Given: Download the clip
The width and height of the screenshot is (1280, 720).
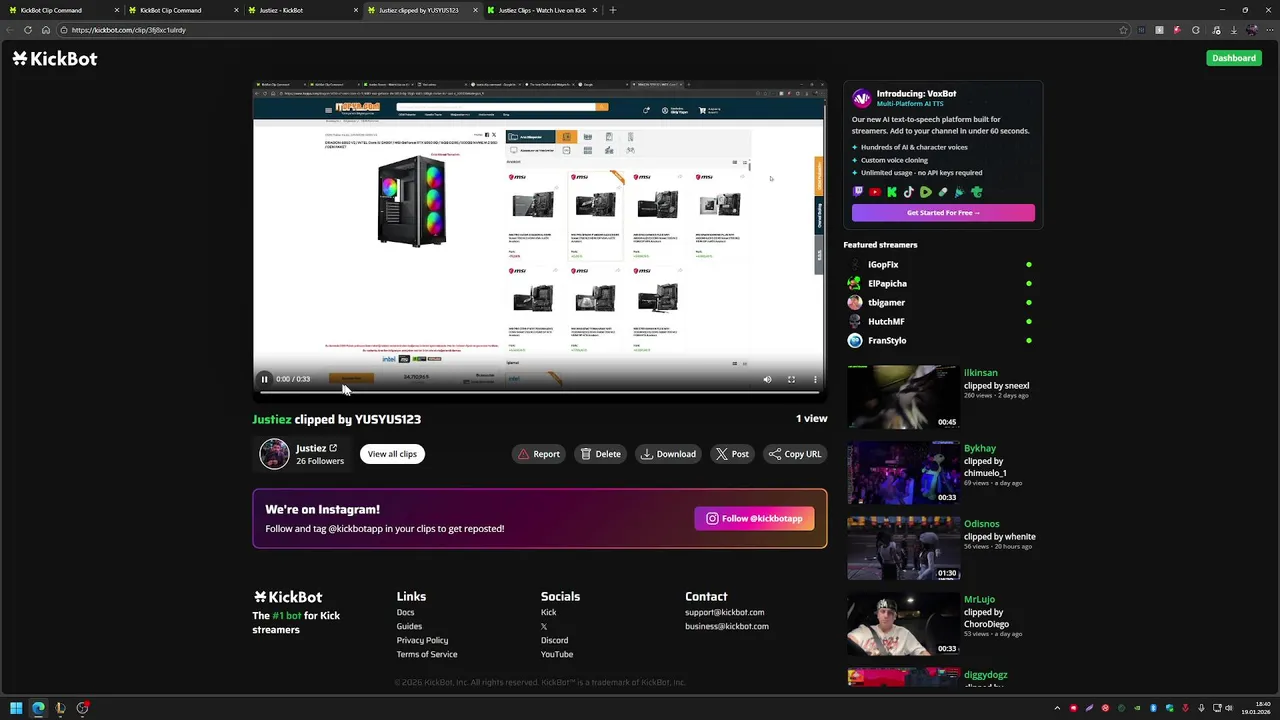Looking at the screenshot, I should coord(668,454).
